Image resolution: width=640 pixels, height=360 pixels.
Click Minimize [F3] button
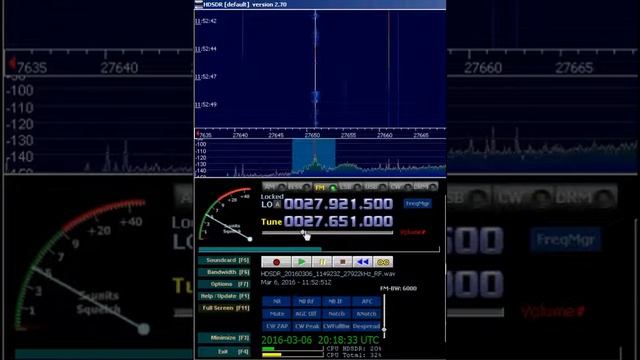[224, 338]
